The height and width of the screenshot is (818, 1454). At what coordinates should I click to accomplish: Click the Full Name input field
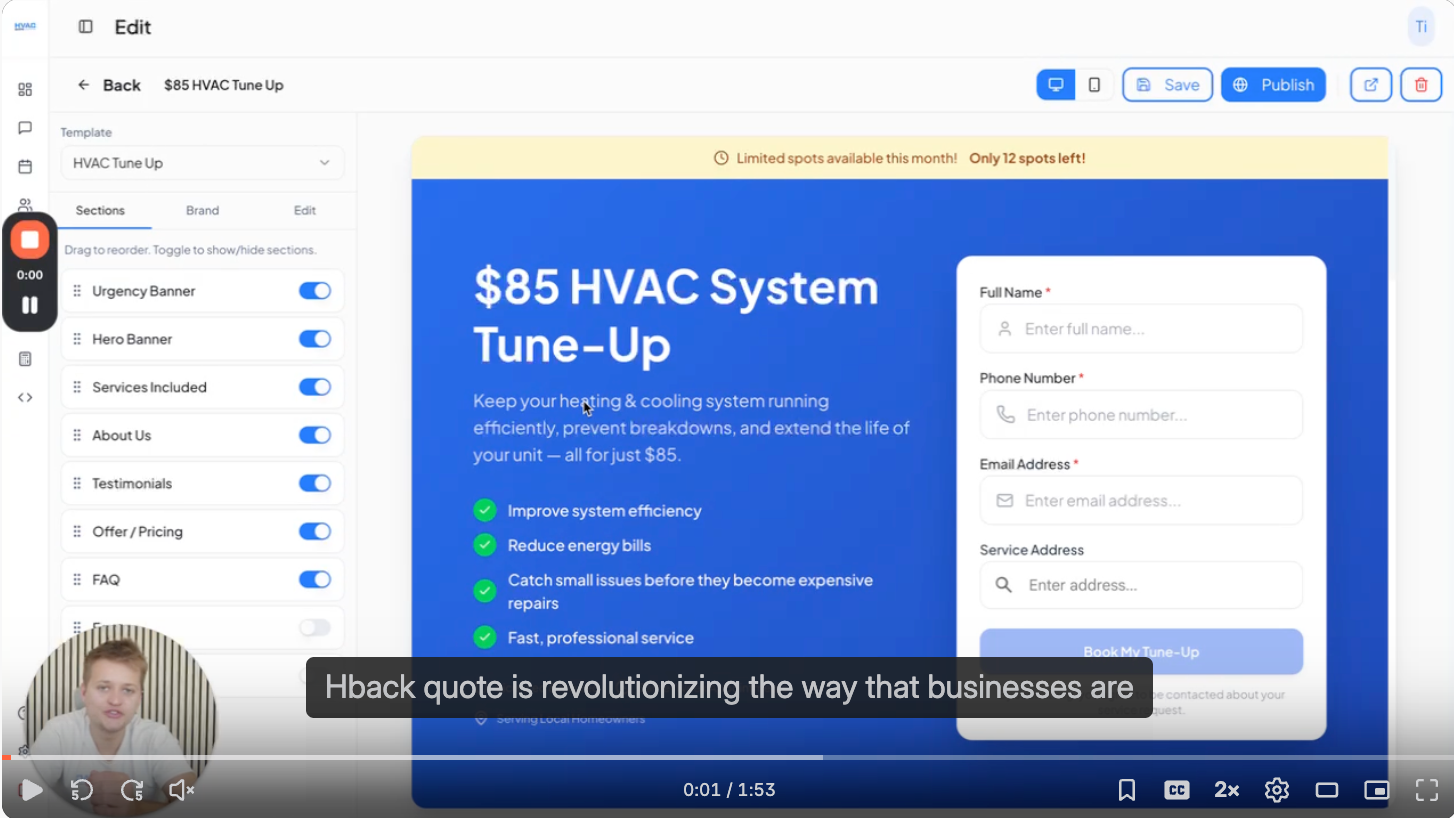click(1141, 329)
